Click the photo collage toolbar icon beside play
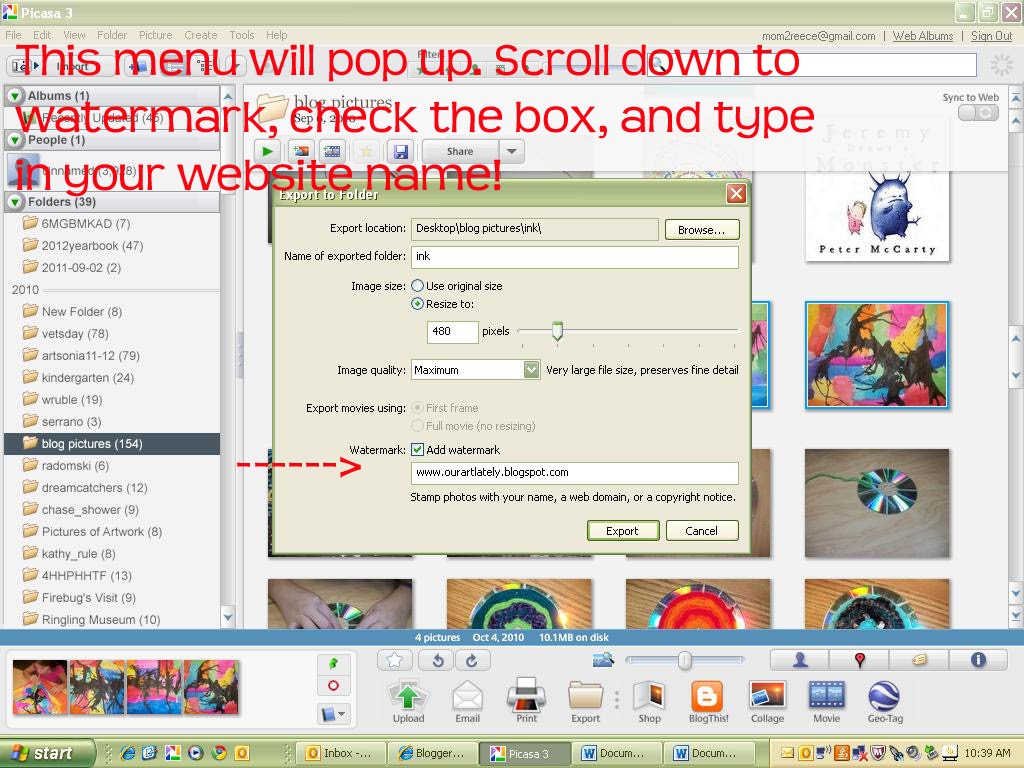The image size is (1024, 768). coord(300,152)
